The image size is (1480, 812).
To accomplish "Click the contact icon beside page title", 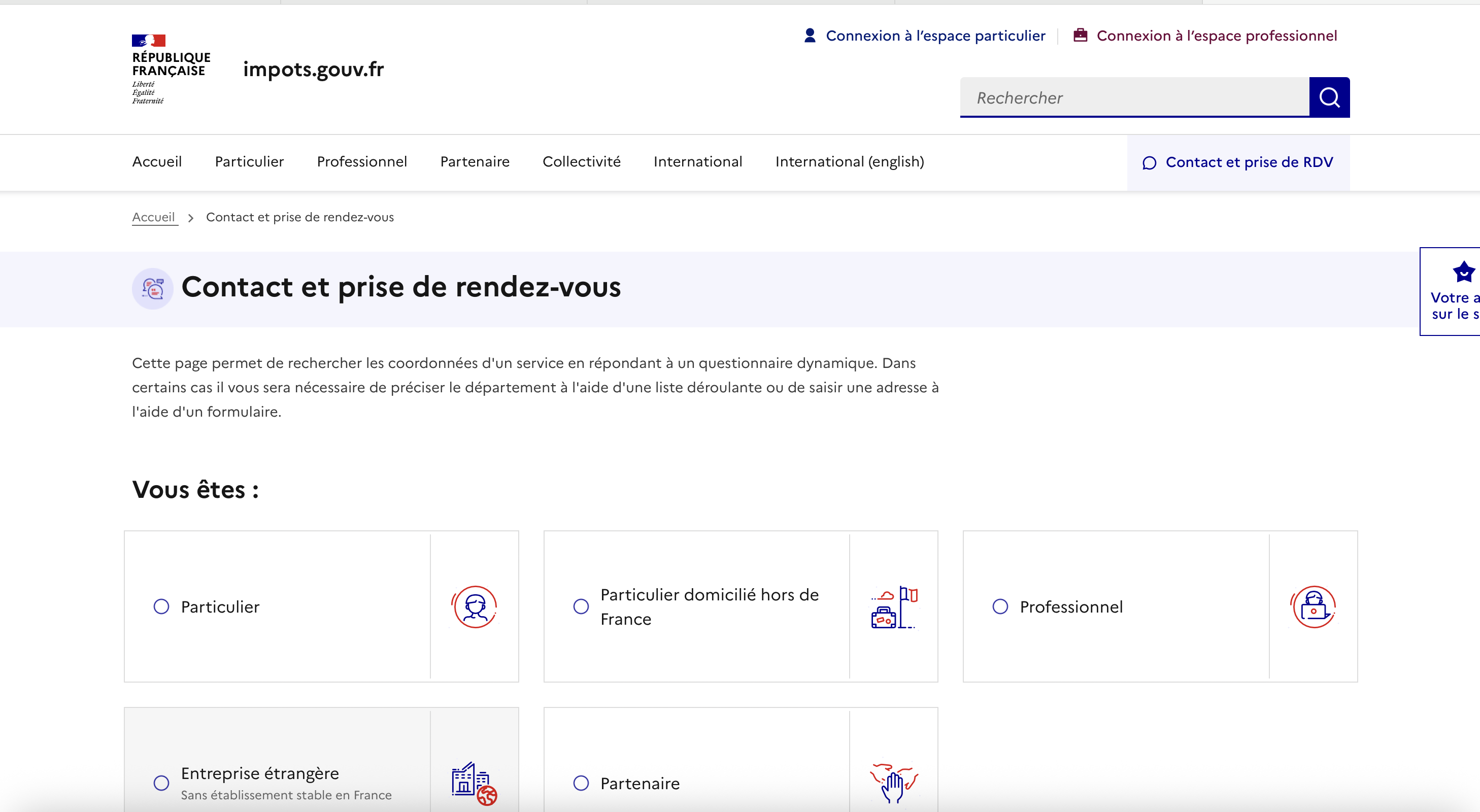I will click(x=153, y=288).
